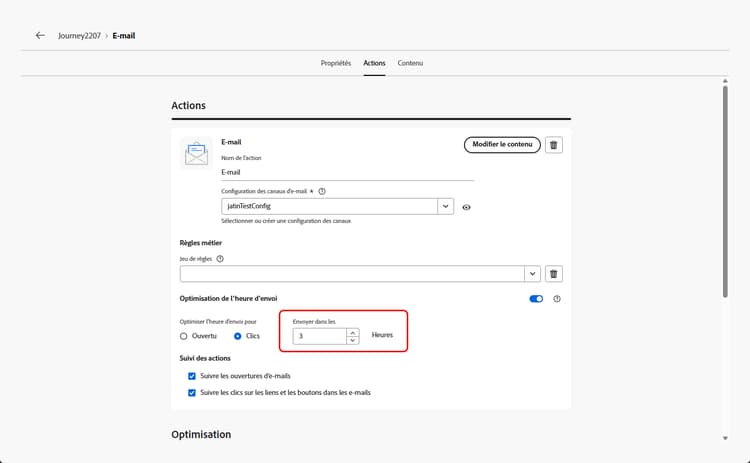750x463 pixels.
Task: Click the e-mail envelope thumbnail
Action: coord(196,154)
